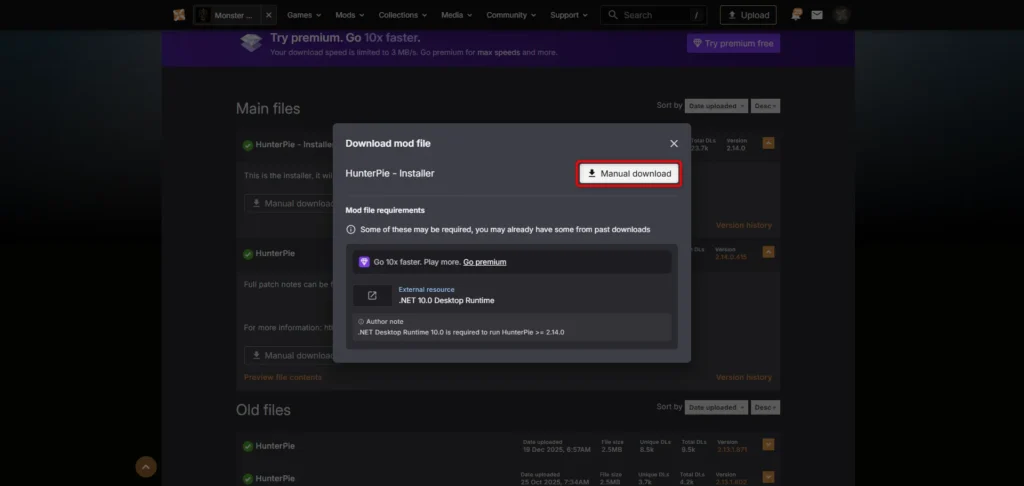Image resolution: width=1024 pixels, height=486 pixels.
Task: Click the download icon in dialog's Manual download
Action: pos(592,174)
